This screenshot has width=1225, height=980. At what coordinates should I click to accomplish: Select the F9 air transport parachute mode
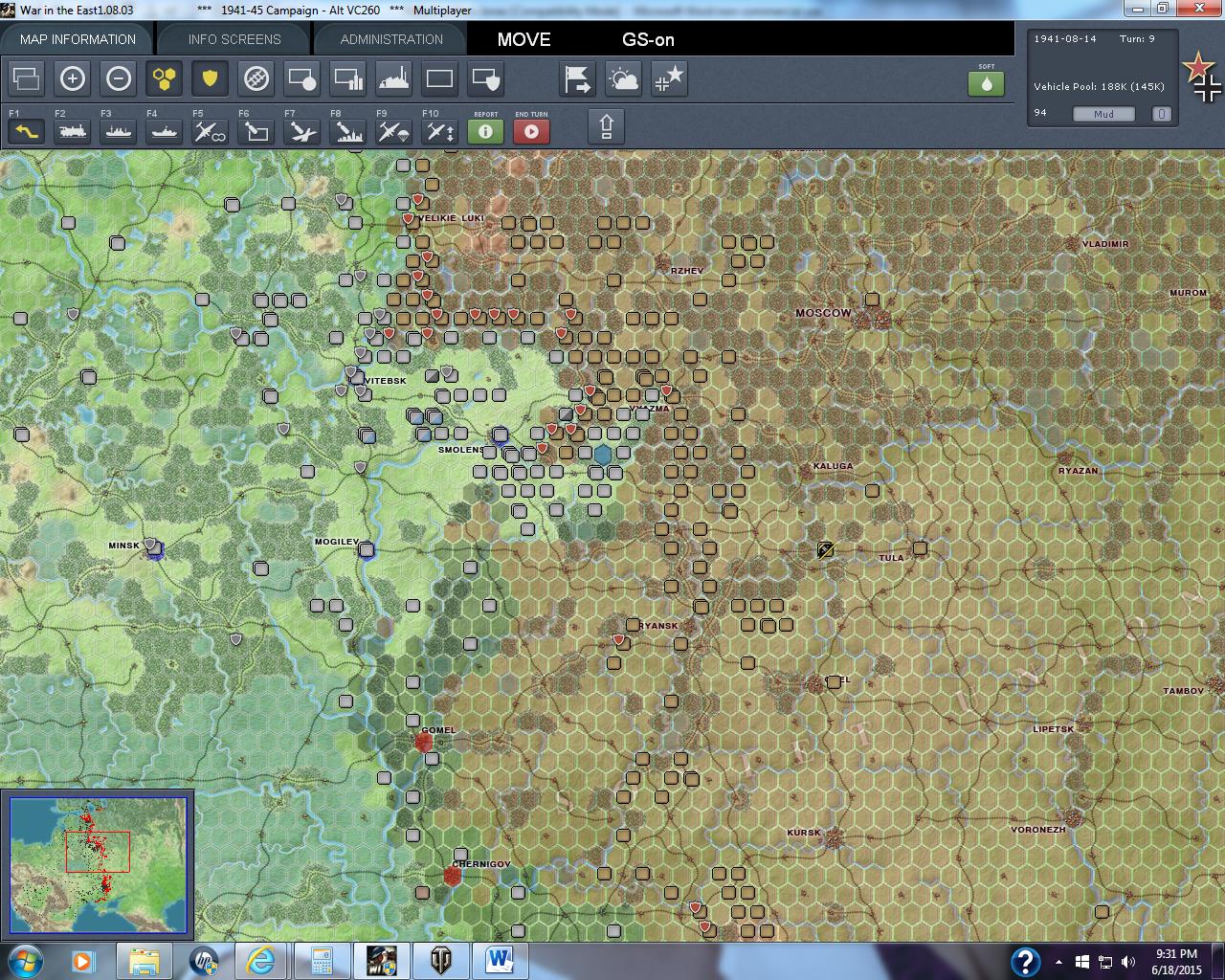[393, 130]
